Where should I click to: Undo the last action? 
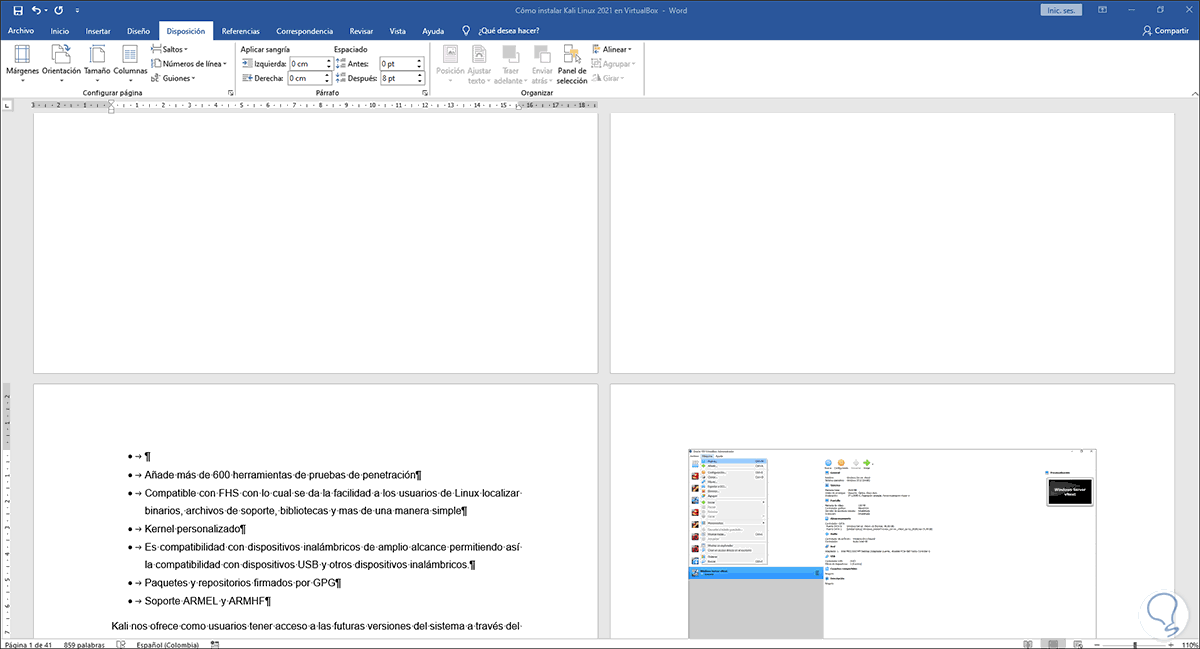pos(36,9)
